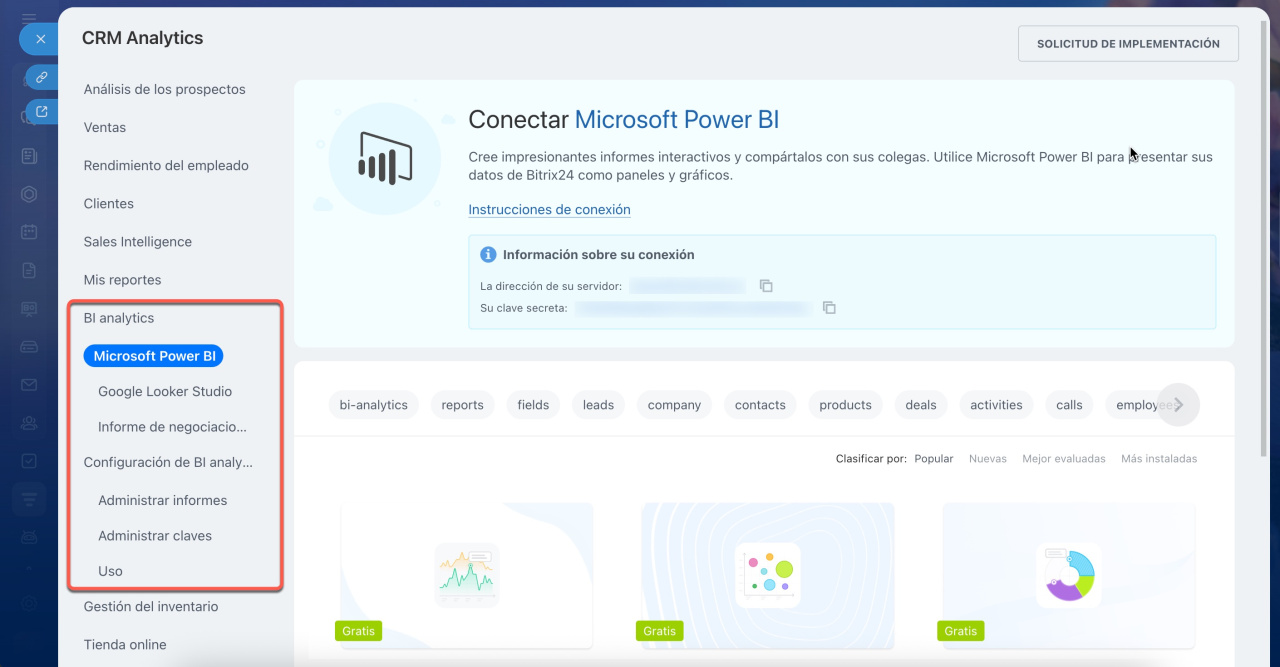
Task: Copy the server address to the clipboard
Action: click(x=766, y=286)
